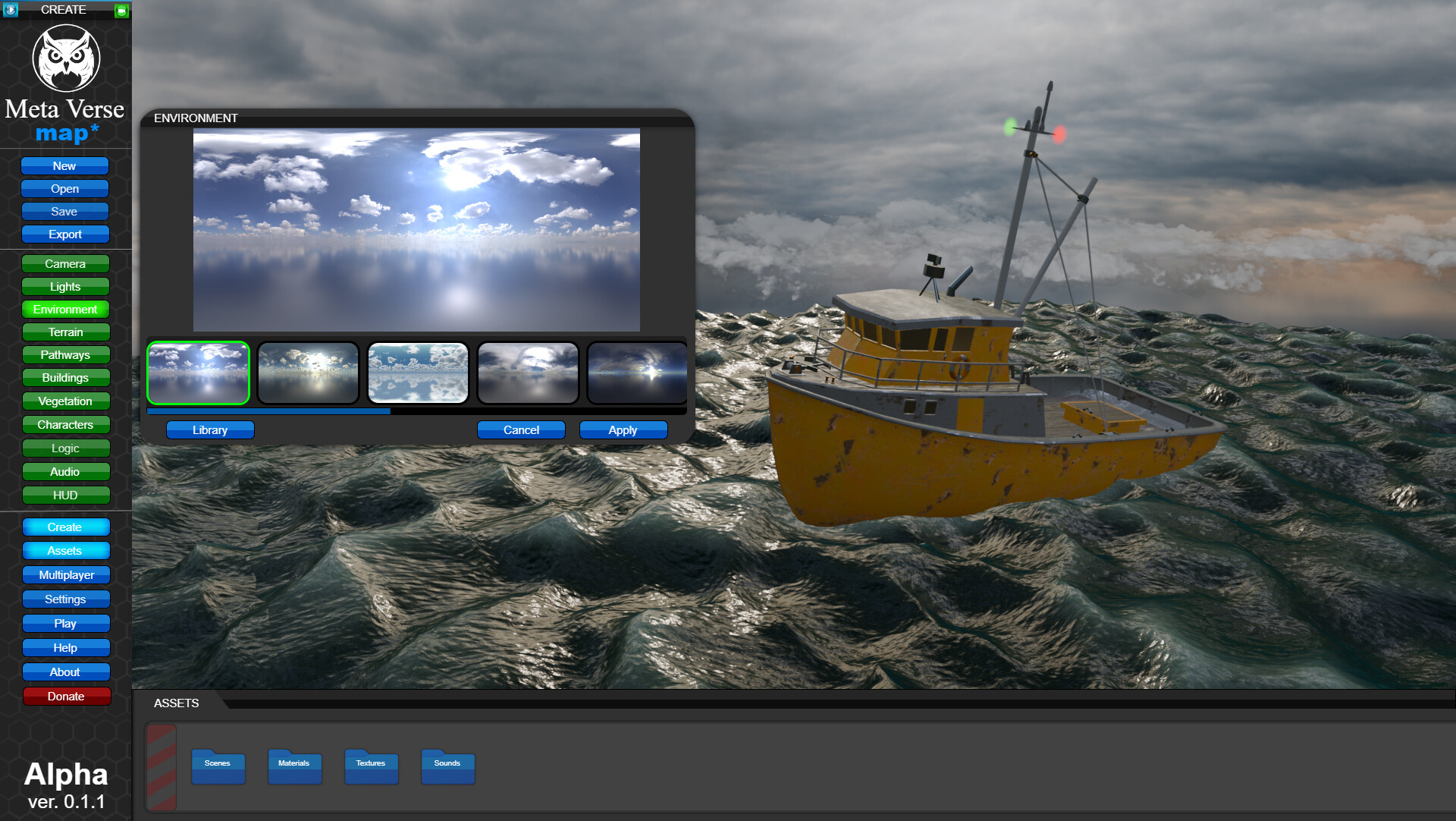Select the second dark sunset sky thumbnail
The height and width of the screenshot is (821, 1456).
click(308, 373)
